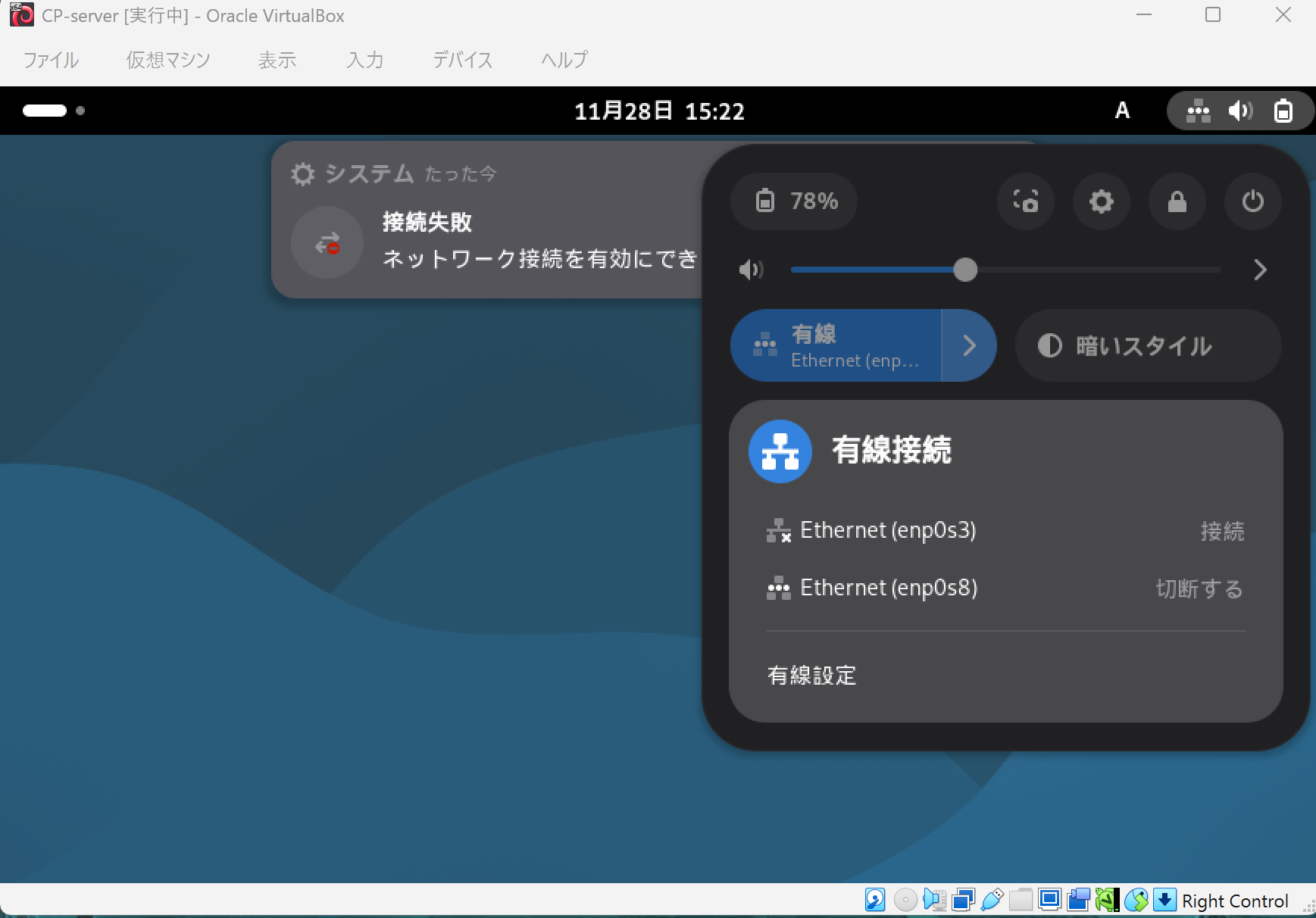This screenshot has width=1316, height=918.
Task: Click the Right Control host key label
Action: coord(1235,901)
